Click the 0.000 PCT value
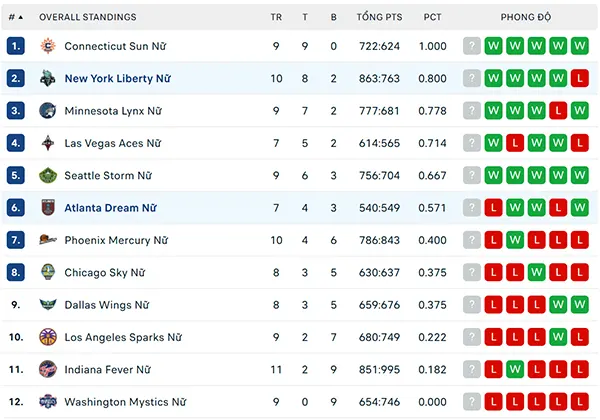This screenshot has width=600, height=420. coord(432,402)
